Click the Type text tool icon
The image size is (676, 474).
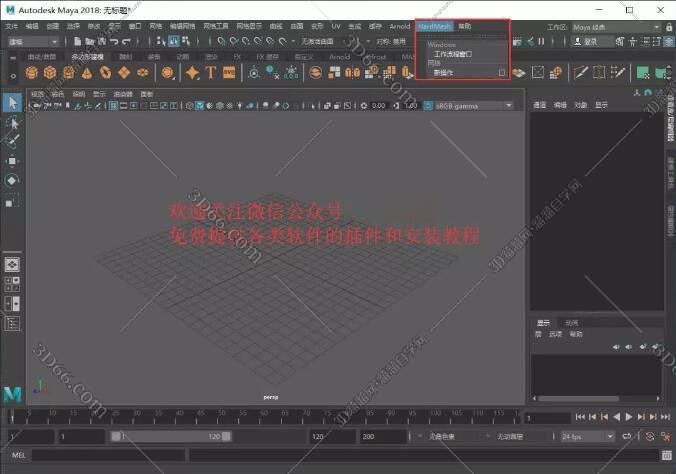click(x=210, y=72)
